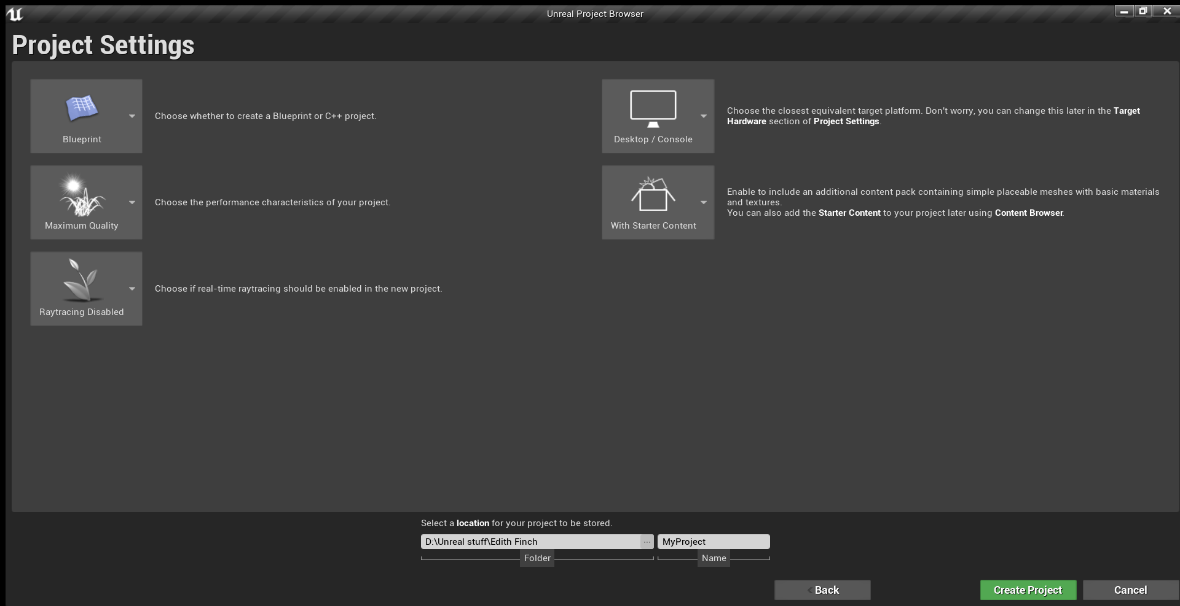Go back with the Back button

[822, 590]
